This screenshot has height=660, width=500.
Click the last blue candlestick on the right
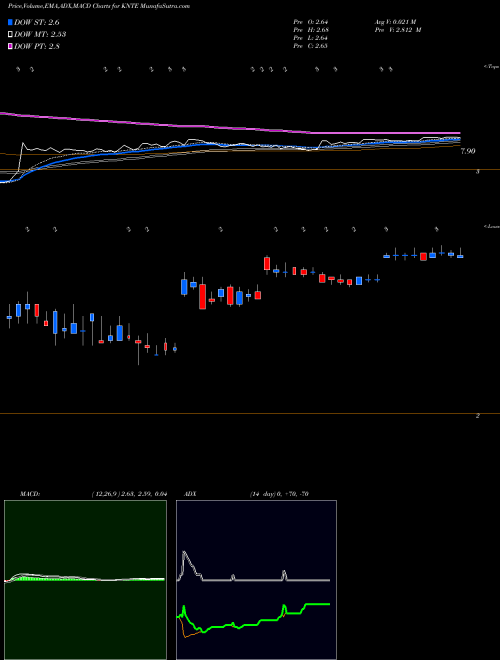(460, 256)
